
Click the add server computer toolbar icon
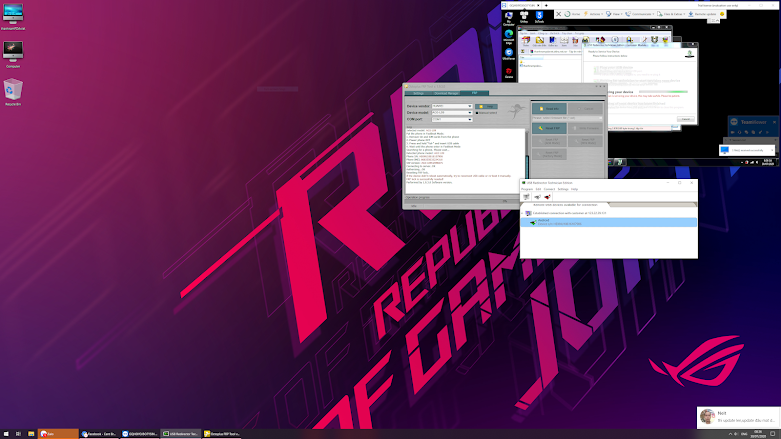click(526, 197)
